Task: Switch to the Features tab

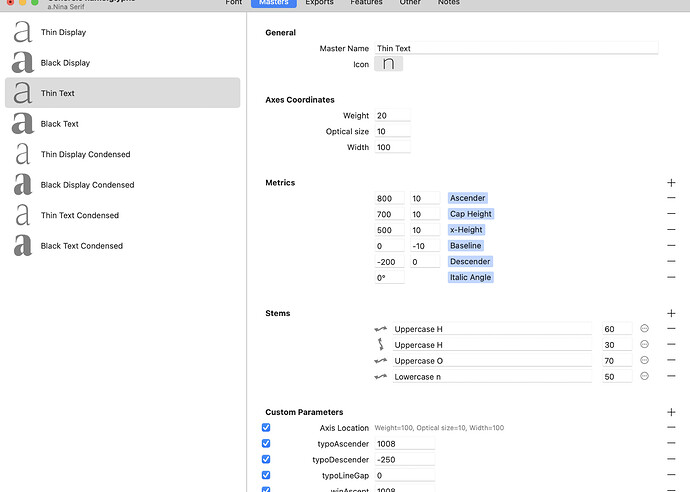Action: 367,3
